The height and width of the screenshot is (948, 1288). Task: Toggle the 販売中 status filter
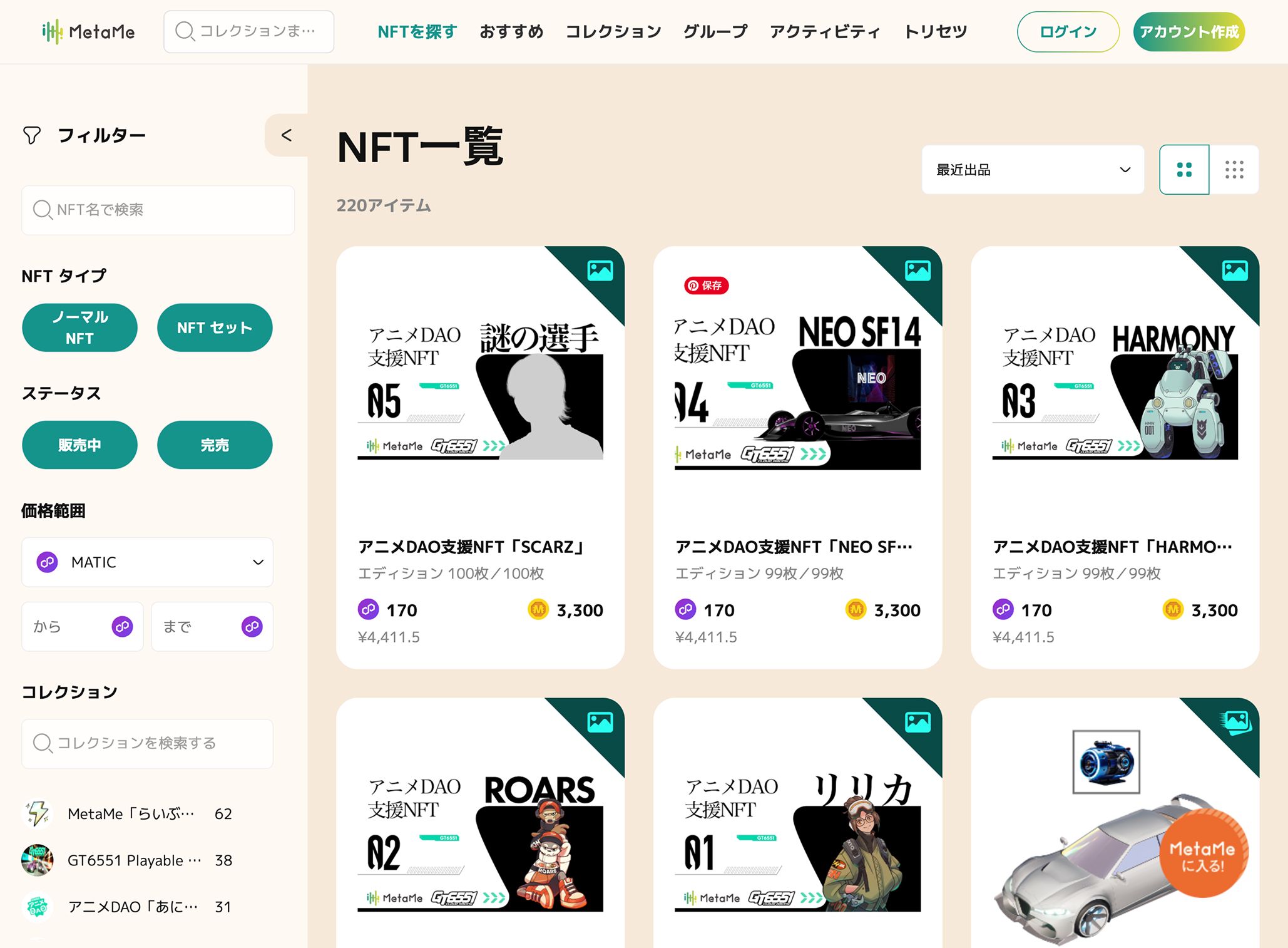(79, 445)
